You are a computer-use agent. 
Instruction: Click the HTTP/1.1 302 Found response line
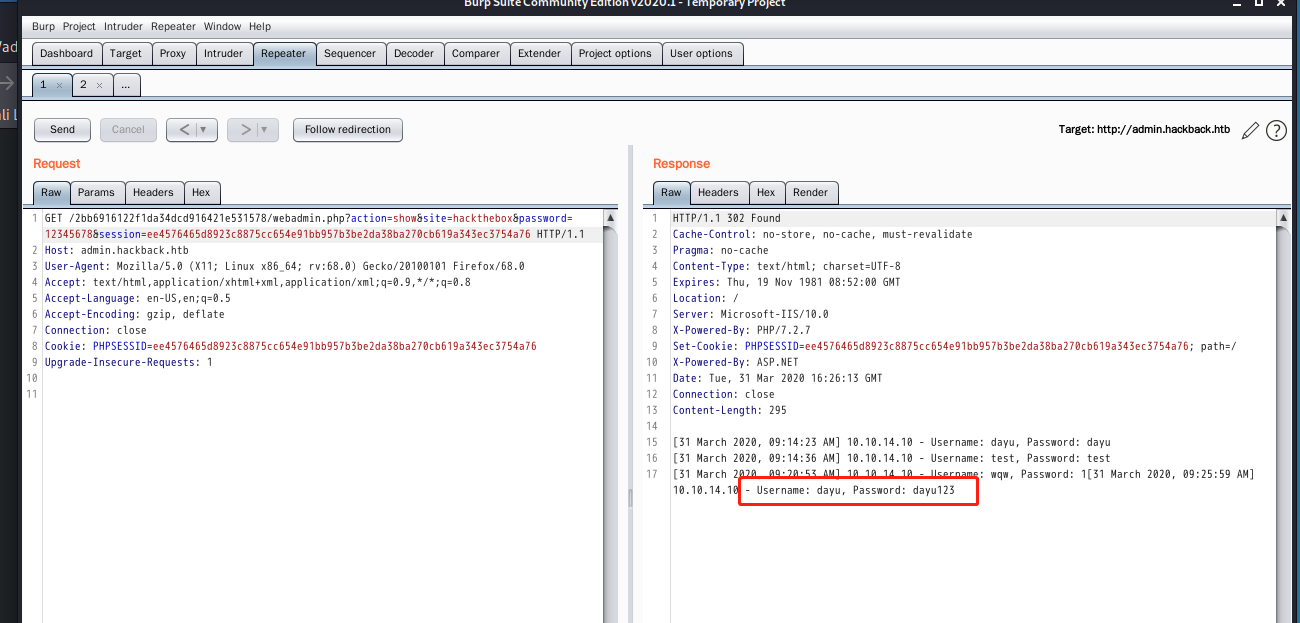point(727,218)
